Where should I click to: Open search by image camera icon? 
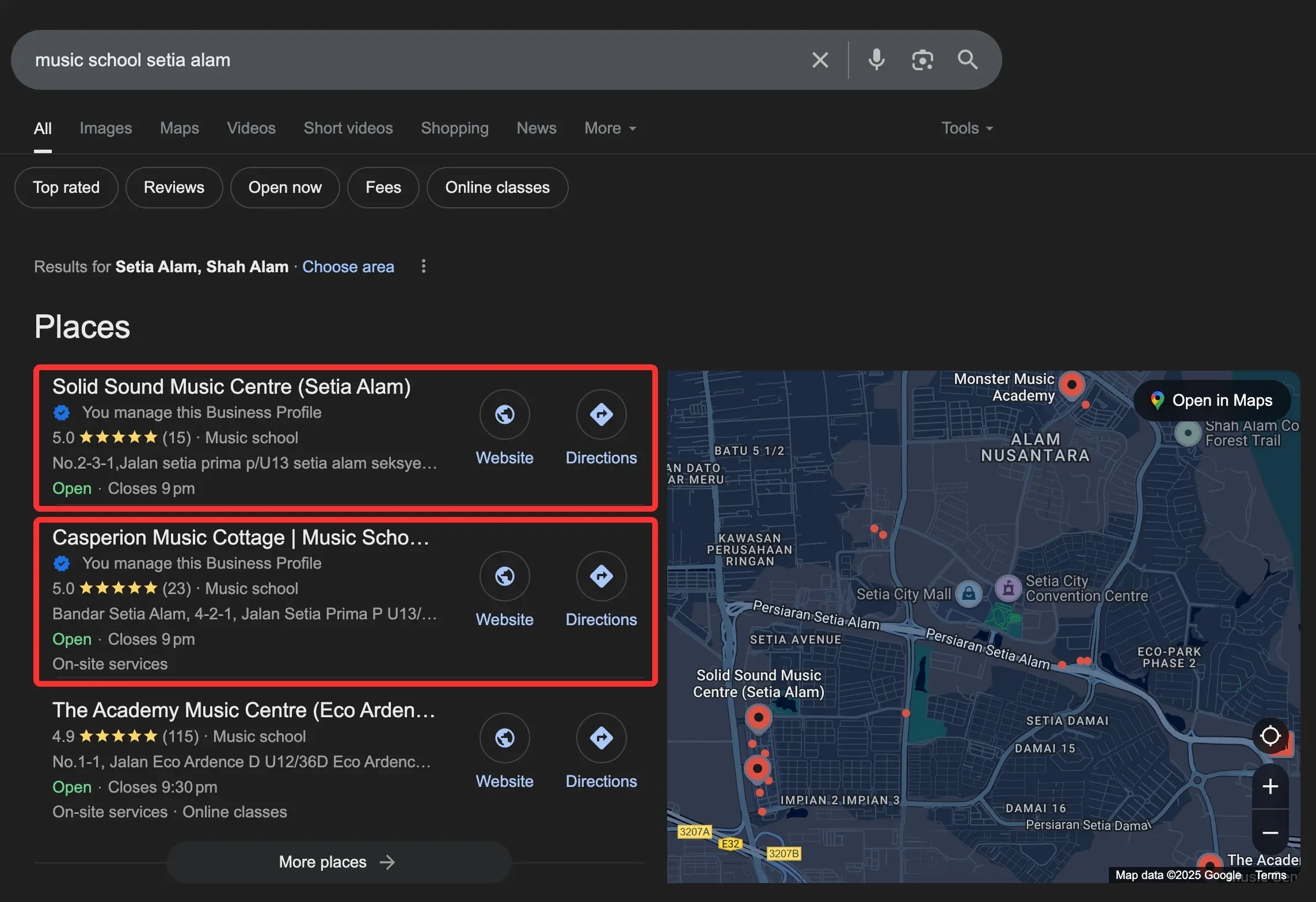coord(922,60)
